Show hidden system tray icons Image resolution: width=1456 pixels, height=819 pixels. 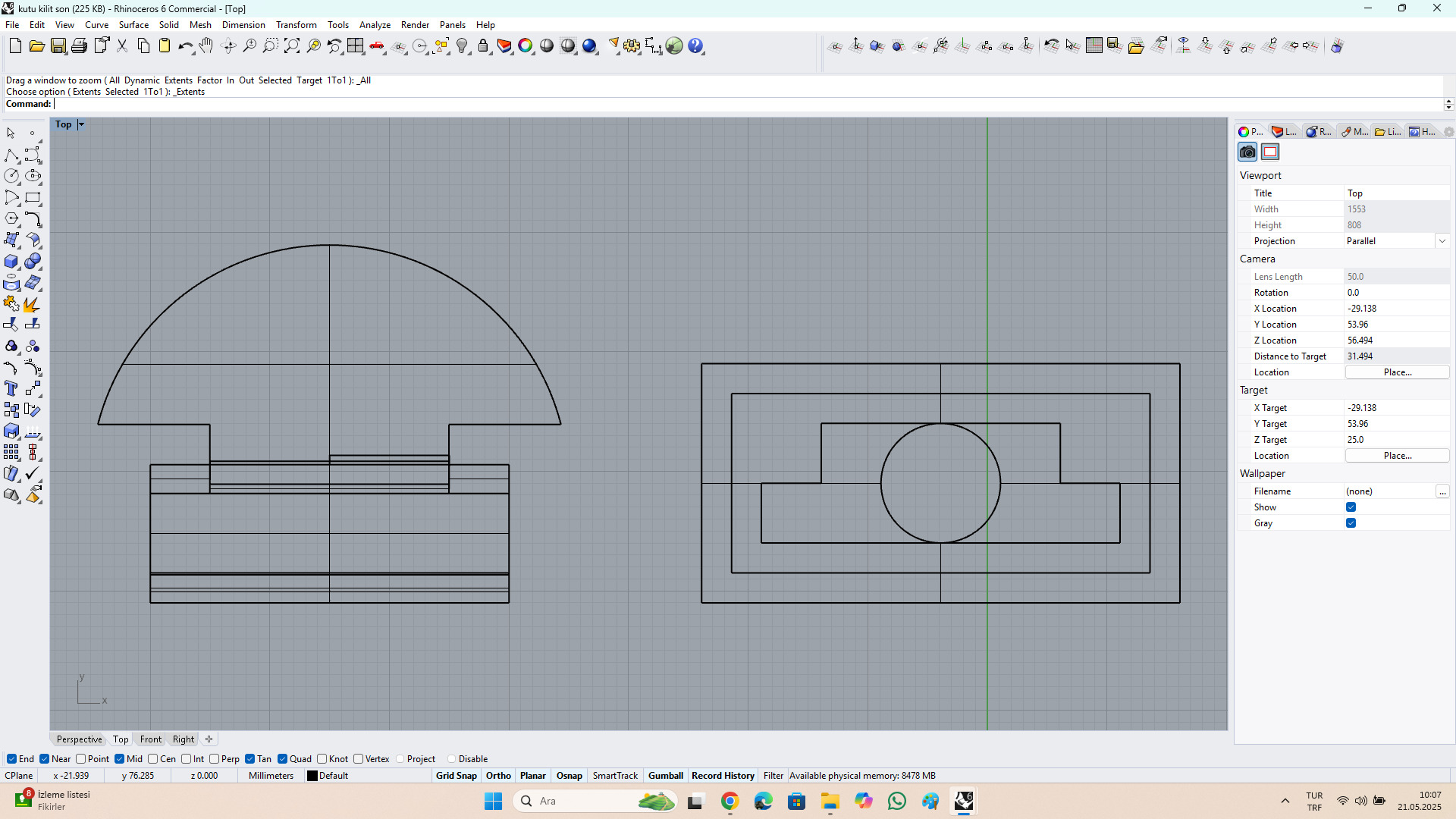tap(1285, 801)
